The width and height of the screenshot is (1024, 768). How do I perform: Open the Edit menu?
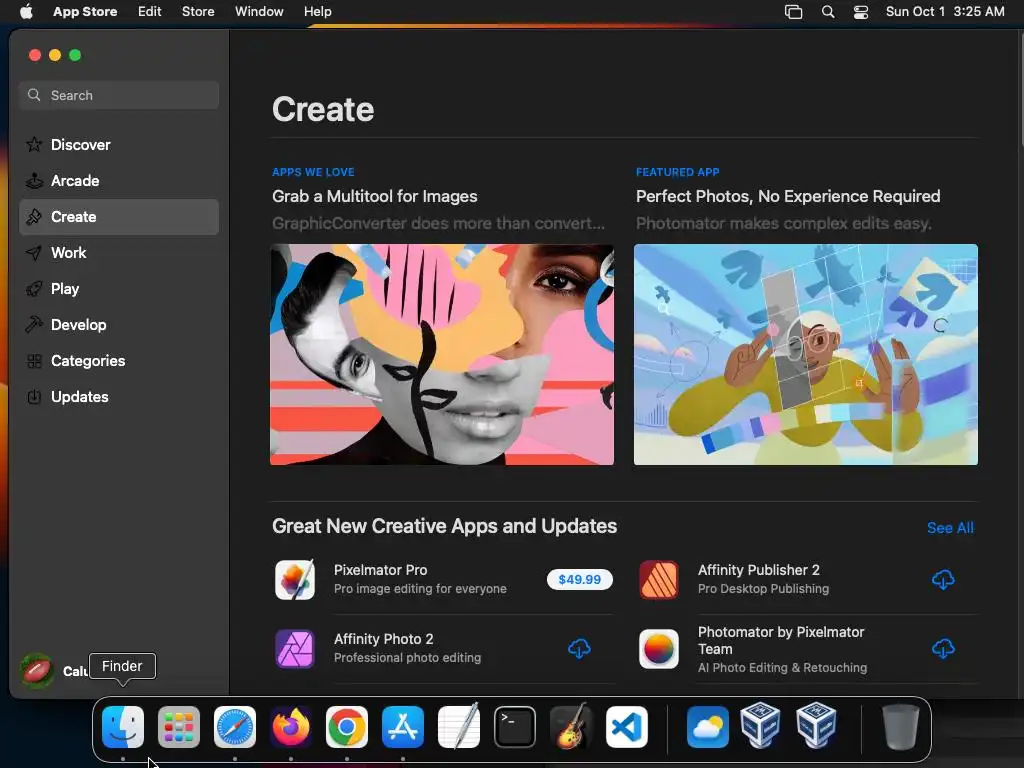pos(150,12)
